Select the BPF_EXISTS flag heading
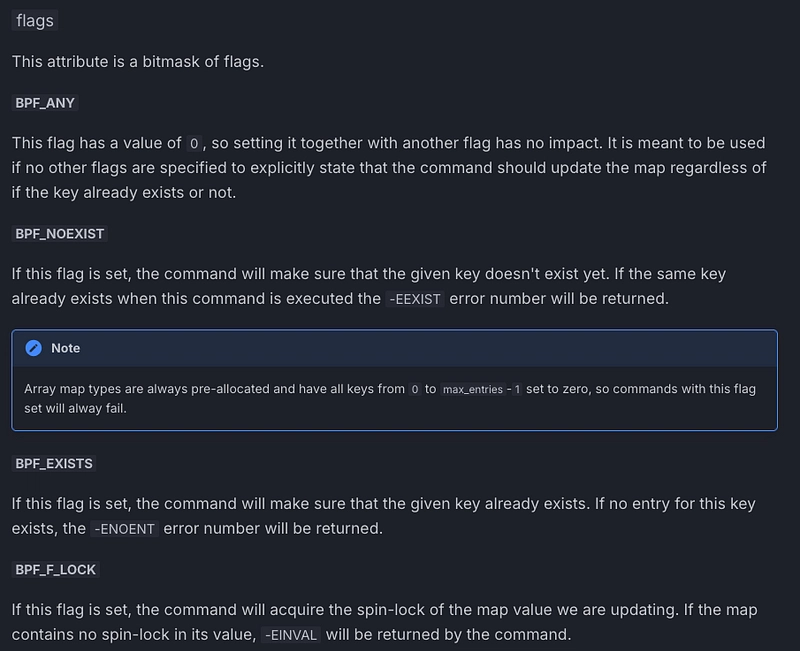 click(x=54, y=464)
